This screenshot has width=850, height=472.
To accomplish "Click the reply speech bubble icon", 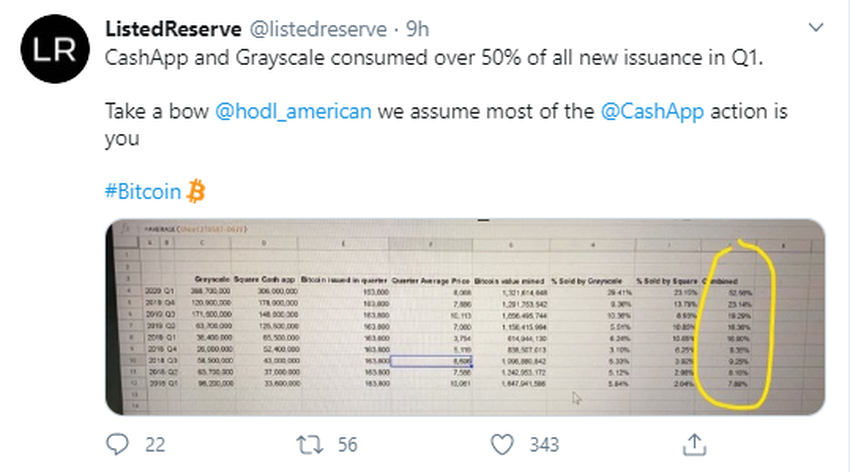I will 117,444.
